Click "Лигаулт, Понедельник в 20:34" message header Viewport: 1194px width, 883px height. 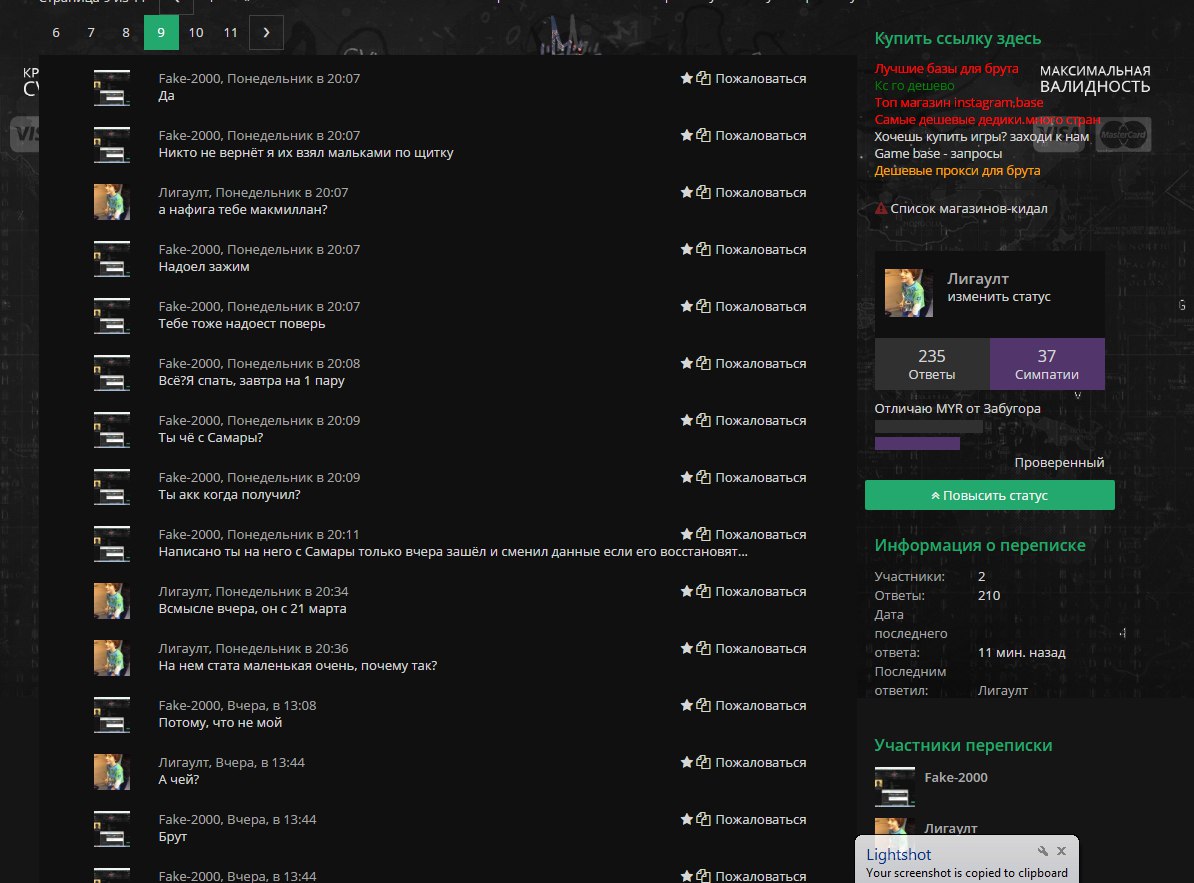tap(253, 591)
